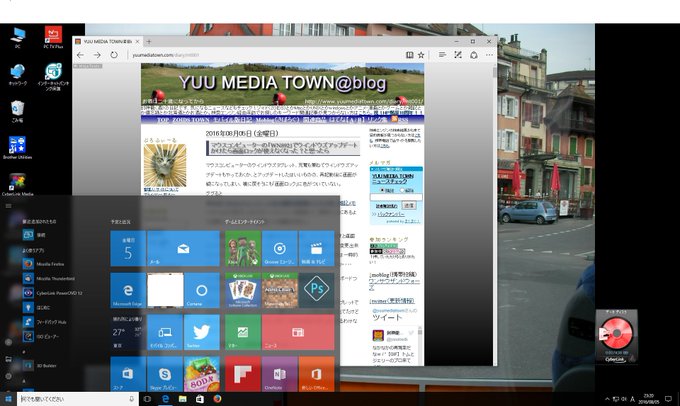Open the PC desktop icon

click(x=17, y=37)
